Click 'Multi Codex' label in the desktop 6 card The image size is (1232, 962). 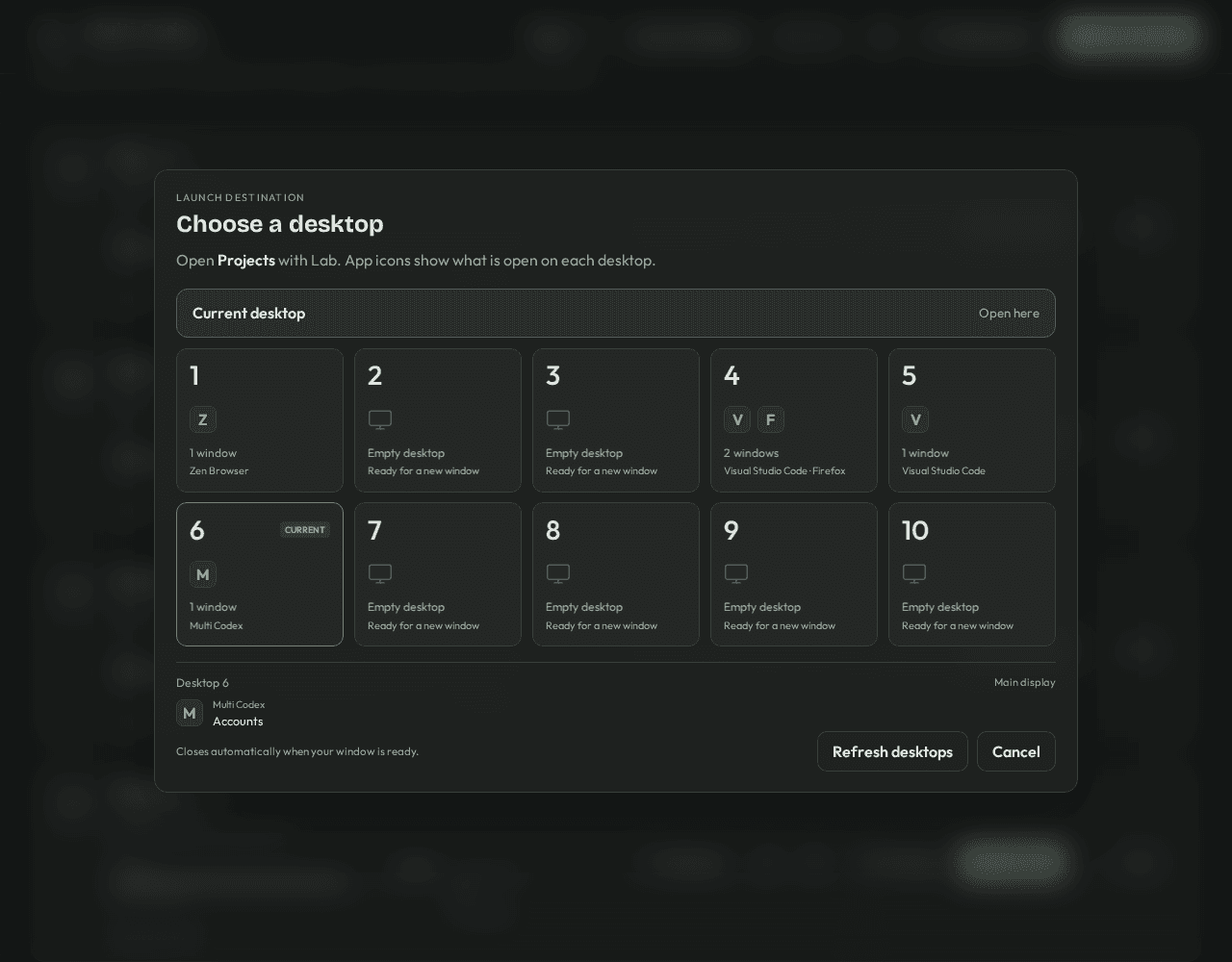[217, 625]
